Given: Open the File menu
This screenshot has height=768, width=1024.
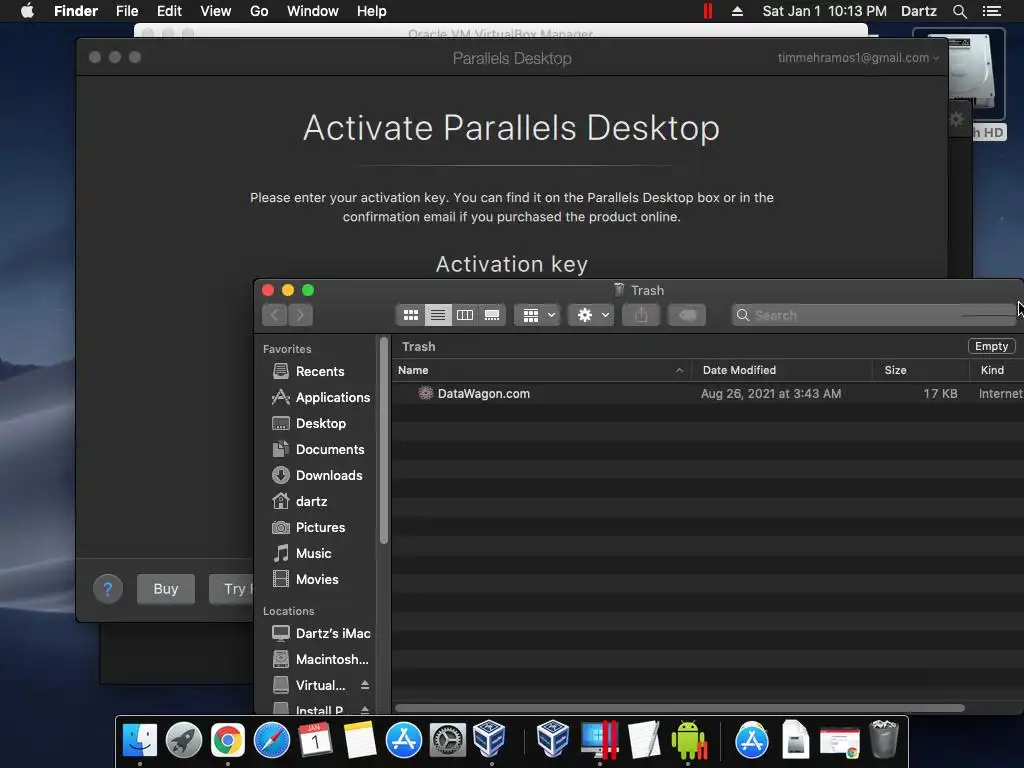Looking at the screenshot, I should coord(127,11).
